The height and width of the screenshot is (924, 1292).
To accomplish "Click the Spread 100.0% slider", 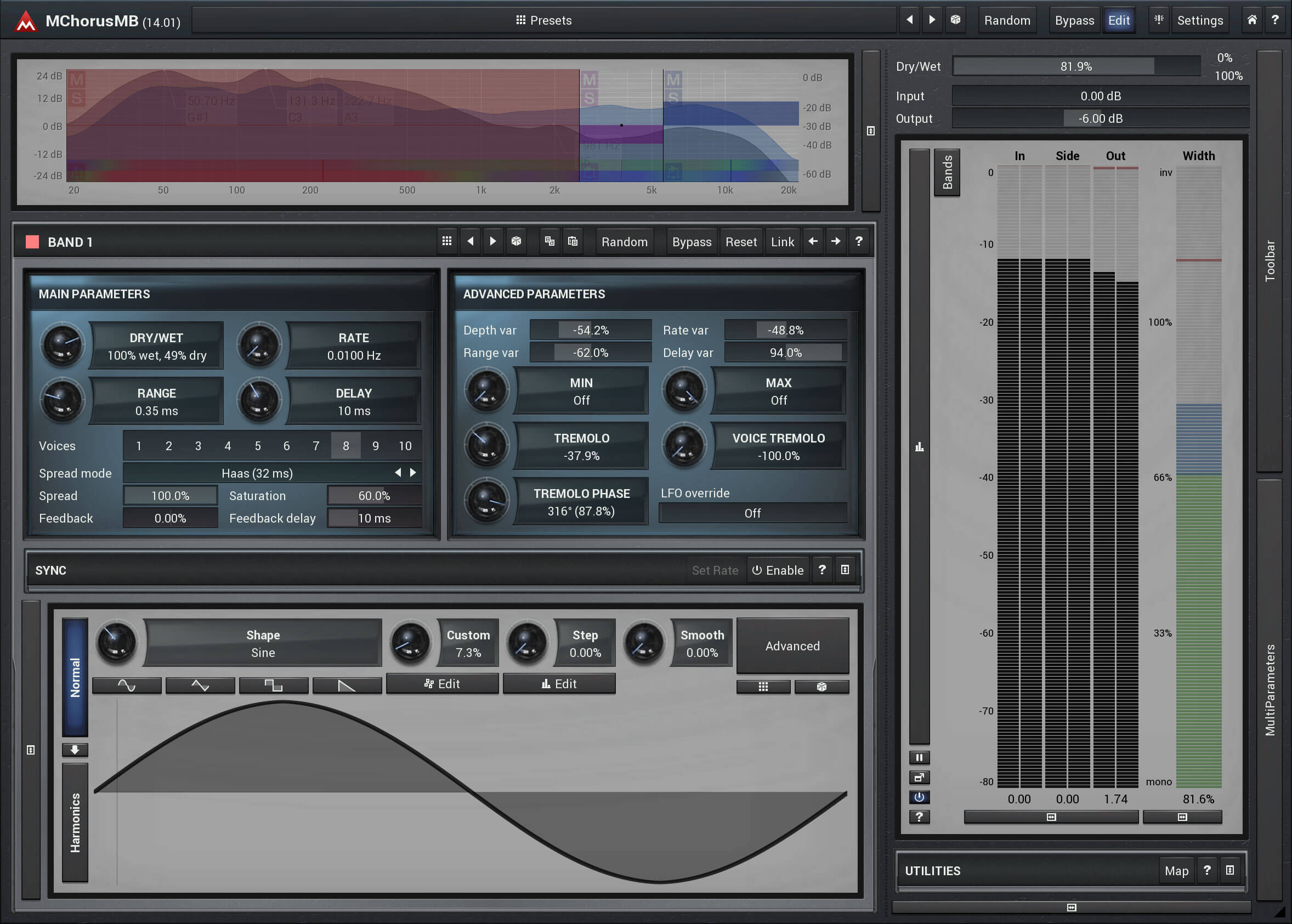I will [170, 496].
